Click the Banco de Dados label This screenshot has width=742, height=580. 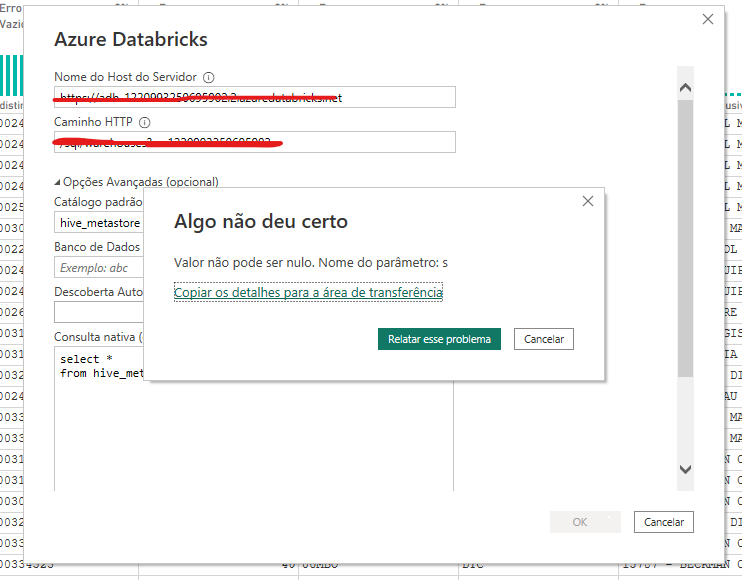tap(97, 247)
